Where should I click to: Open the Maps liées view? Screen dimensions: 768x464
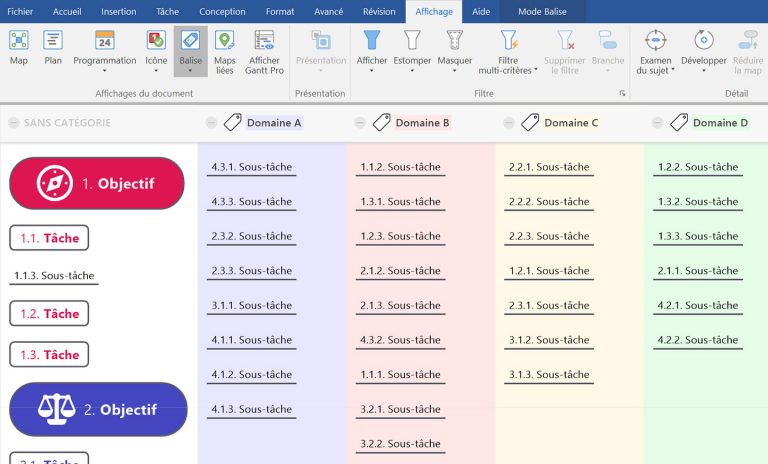[x=225, y=41]
